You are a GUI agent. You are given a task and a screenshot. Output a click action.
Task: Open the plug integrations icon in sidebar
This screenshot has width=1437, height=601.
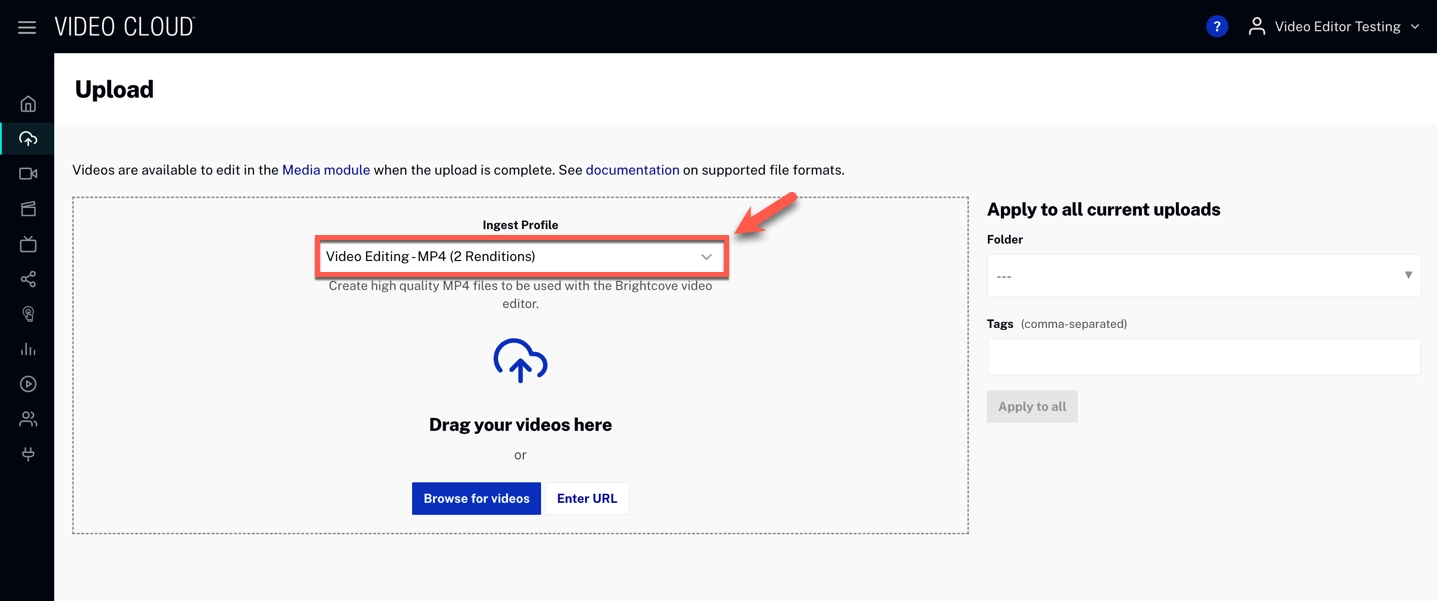(28, 454)
